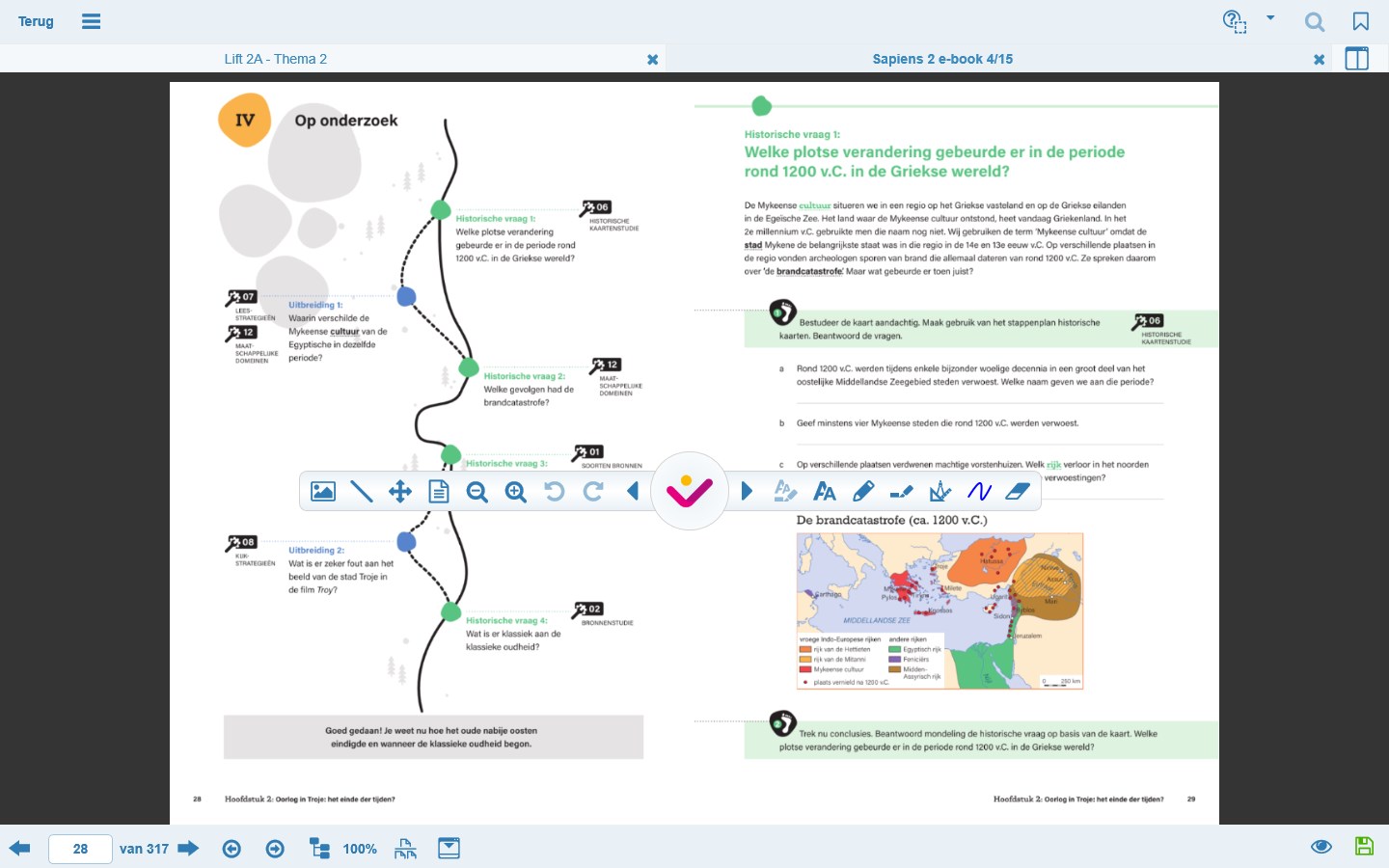
Task: Undo the last action
Action: tap(554, 492)
